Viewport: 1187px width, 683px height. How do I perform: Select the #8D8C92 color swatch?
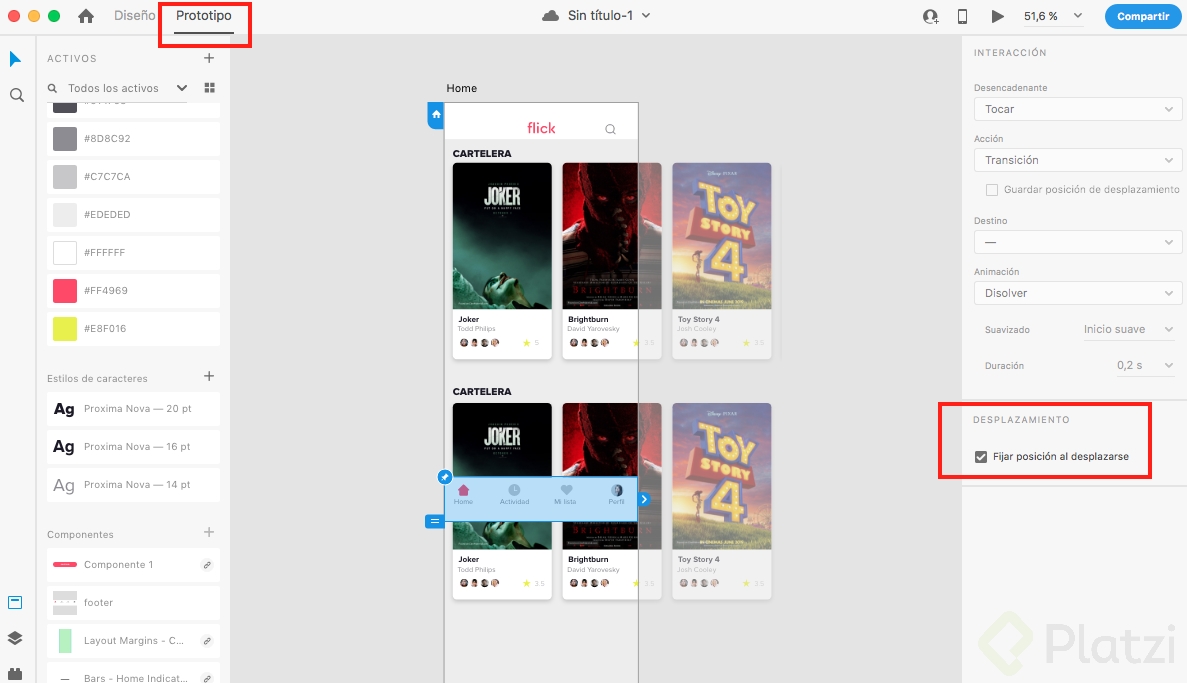[65, 139]
